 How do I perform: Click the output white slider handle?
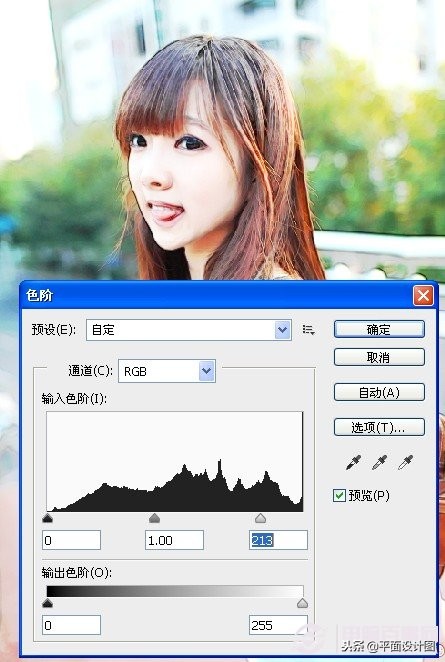302,603
